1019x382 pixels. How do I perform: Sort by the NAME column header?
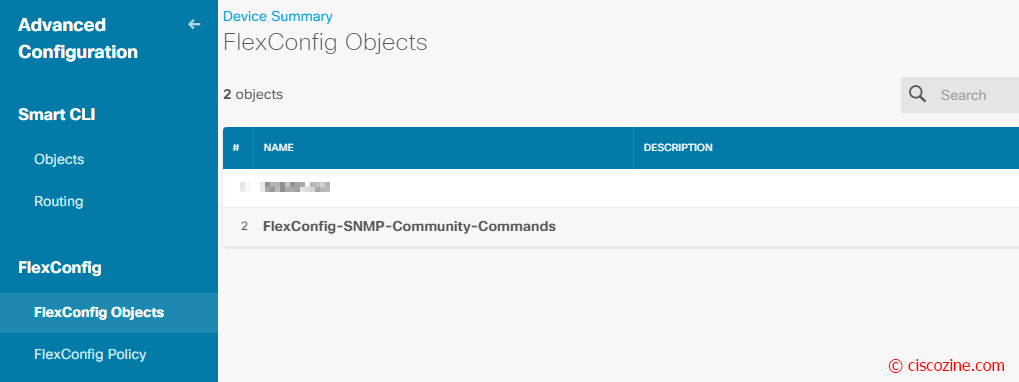(x=279, y=147)
